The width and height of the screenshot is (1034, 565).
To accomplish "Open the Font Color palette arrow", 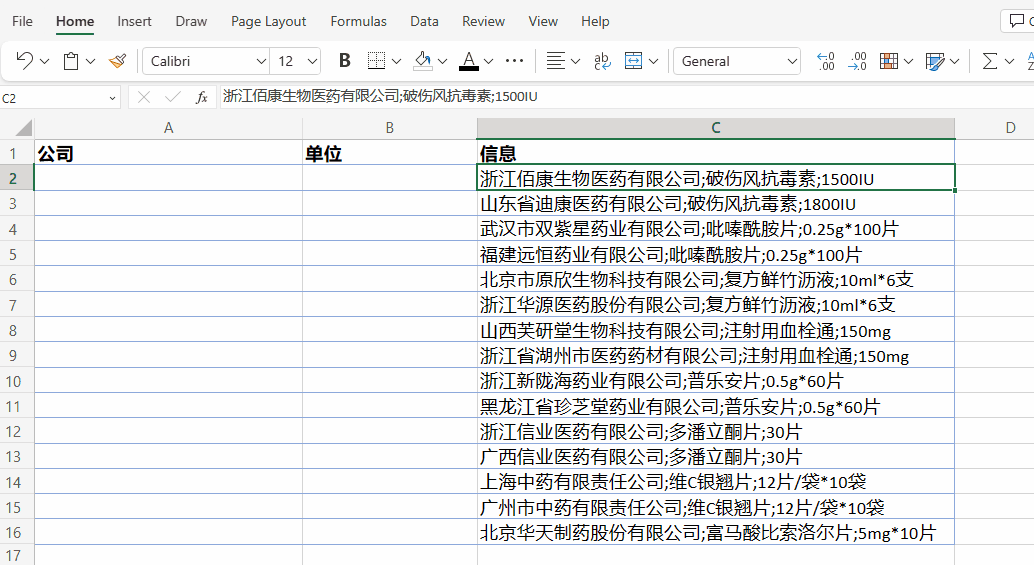I will click(x=489, y=61).
